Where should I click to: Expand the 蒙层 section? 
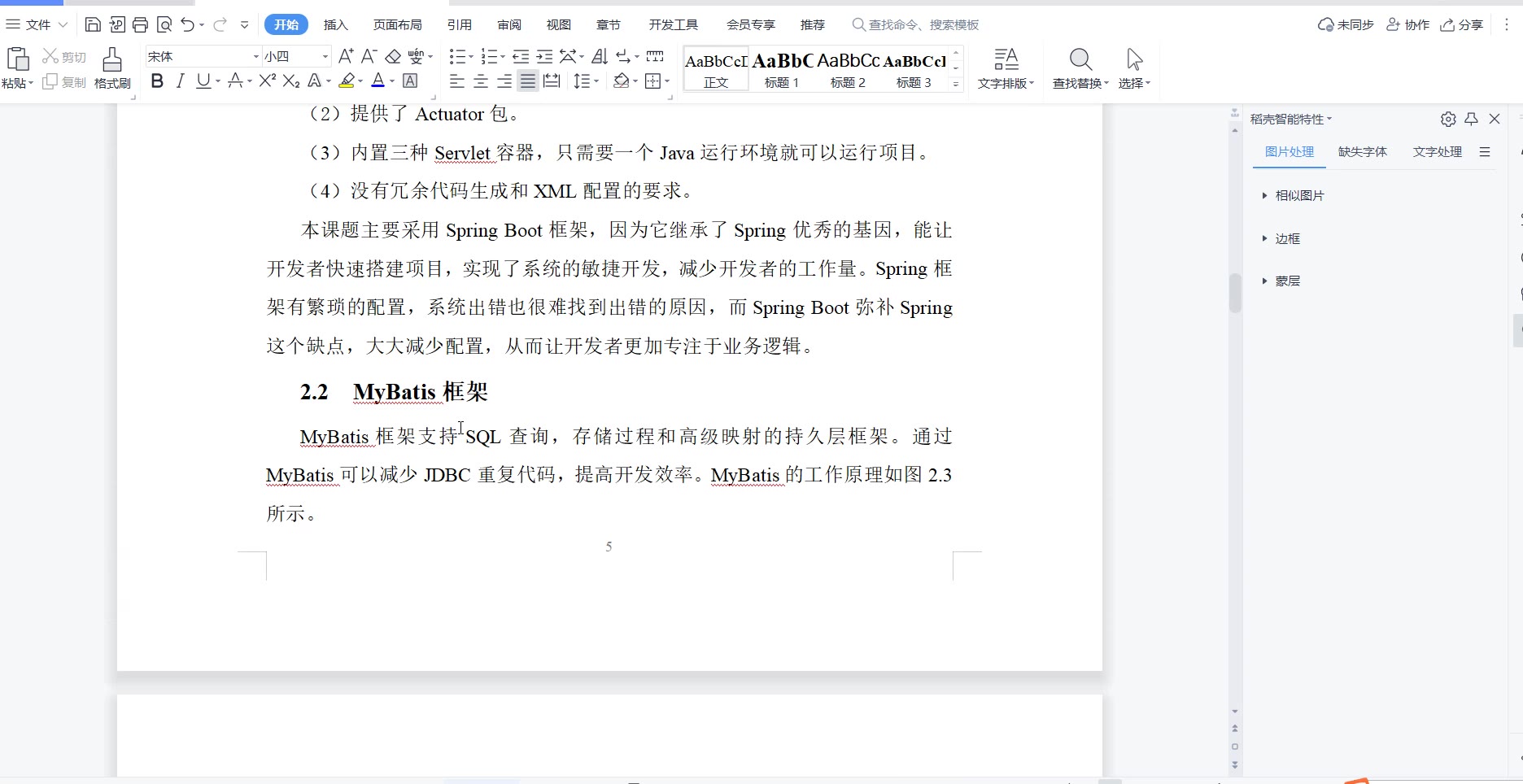1281,281
